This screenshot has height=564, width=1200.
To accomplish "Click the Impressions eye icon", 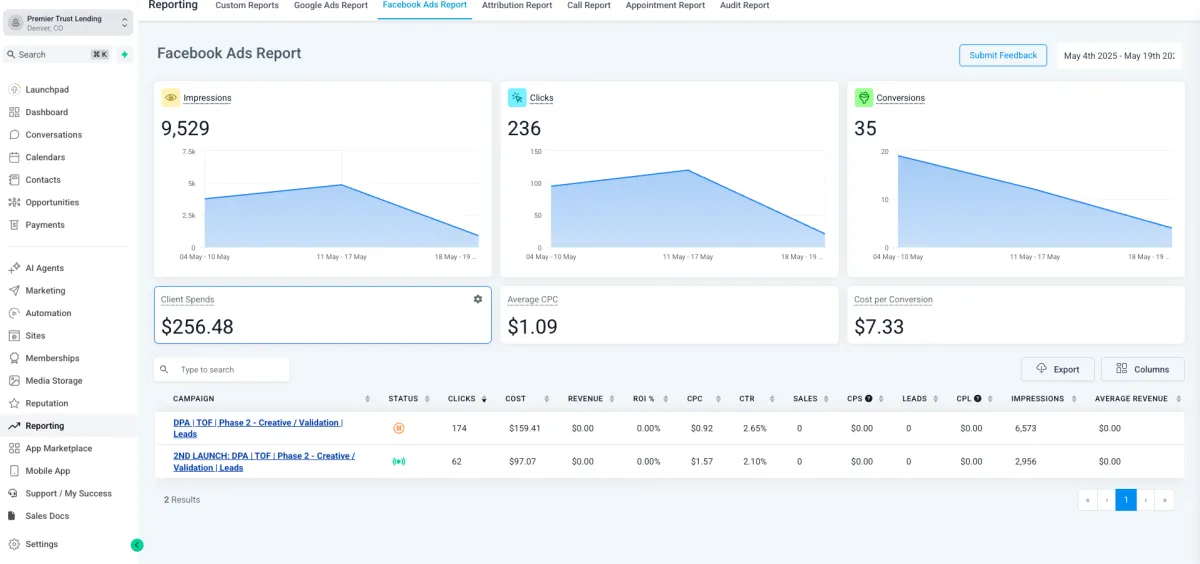I will (x=171, y=97).
